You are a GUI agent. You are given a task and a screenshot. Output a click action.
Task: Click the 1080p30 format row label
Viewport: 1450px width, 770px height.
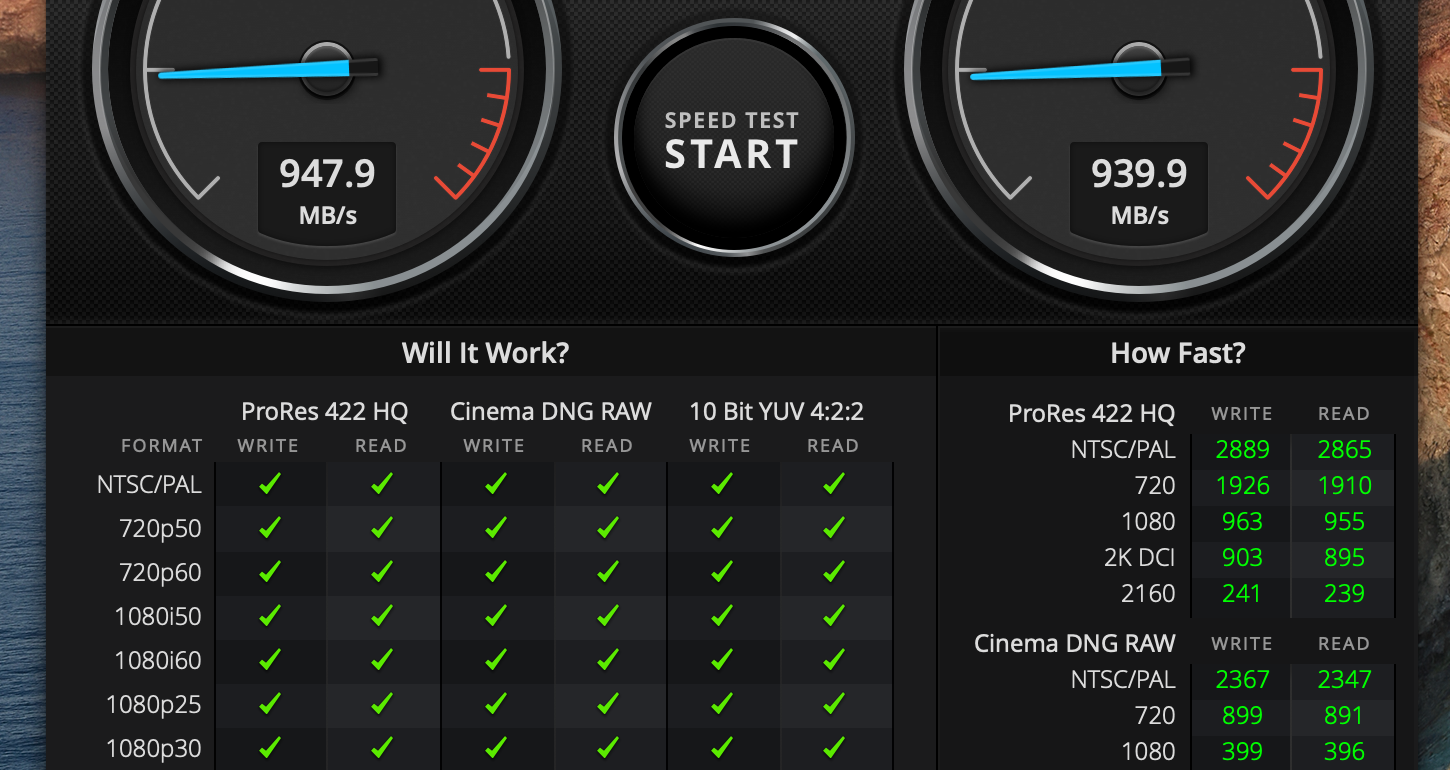[x=154, y=749]
